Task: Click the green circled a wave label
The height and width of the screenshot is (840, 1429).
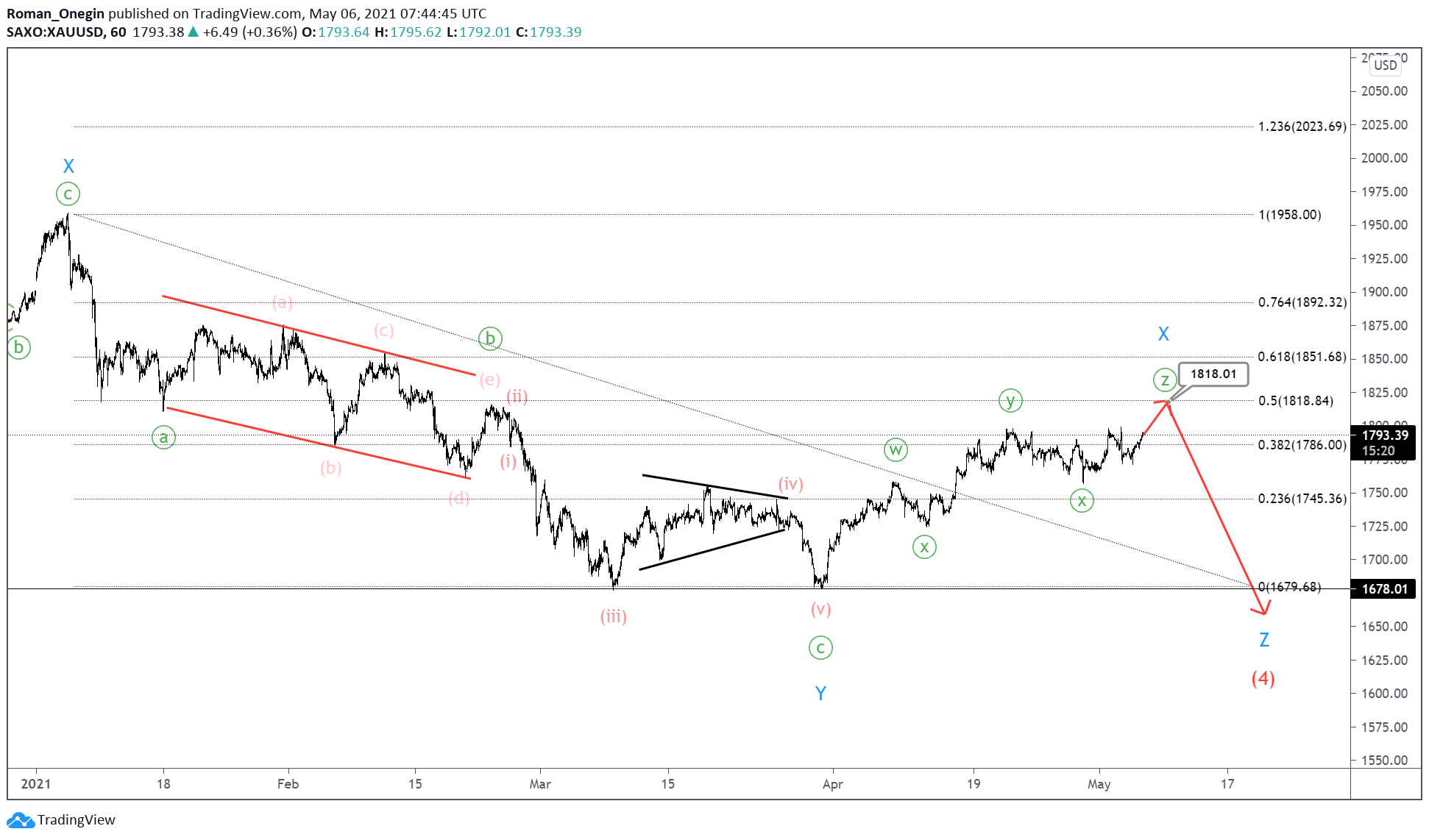Action: click(163, 438)
